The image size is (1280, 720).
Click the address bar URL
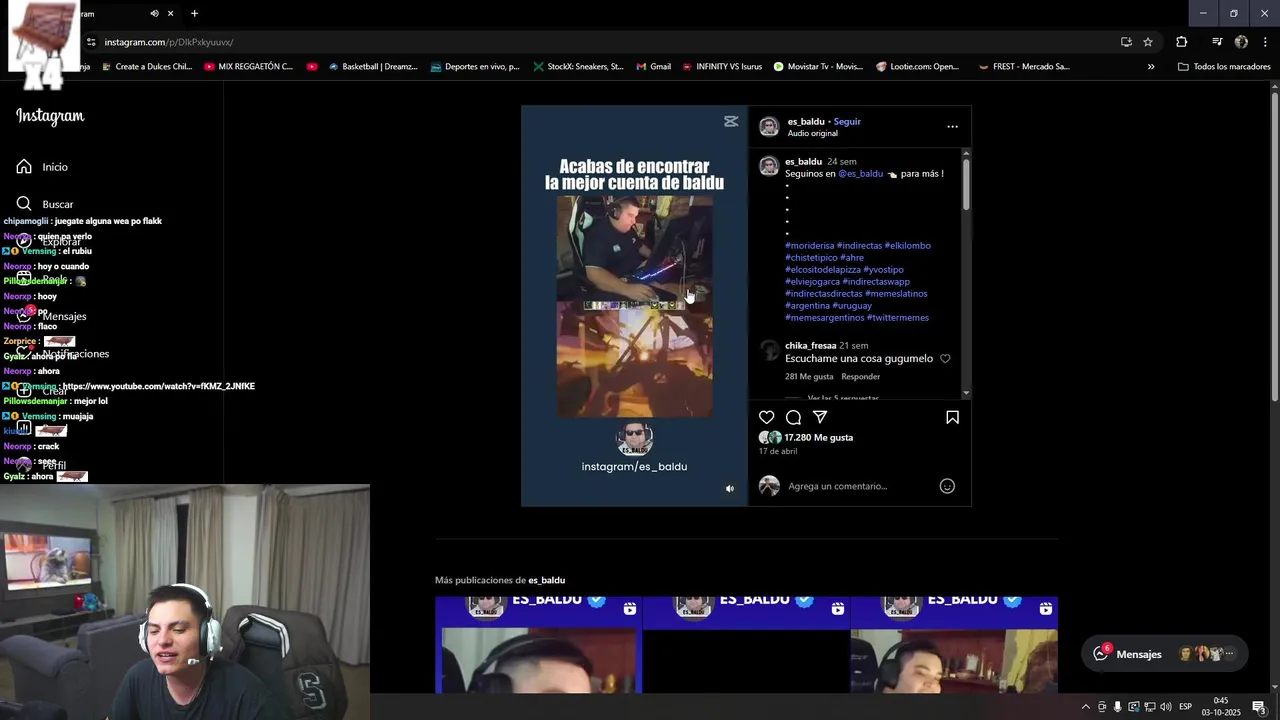[x=169, y=42]
